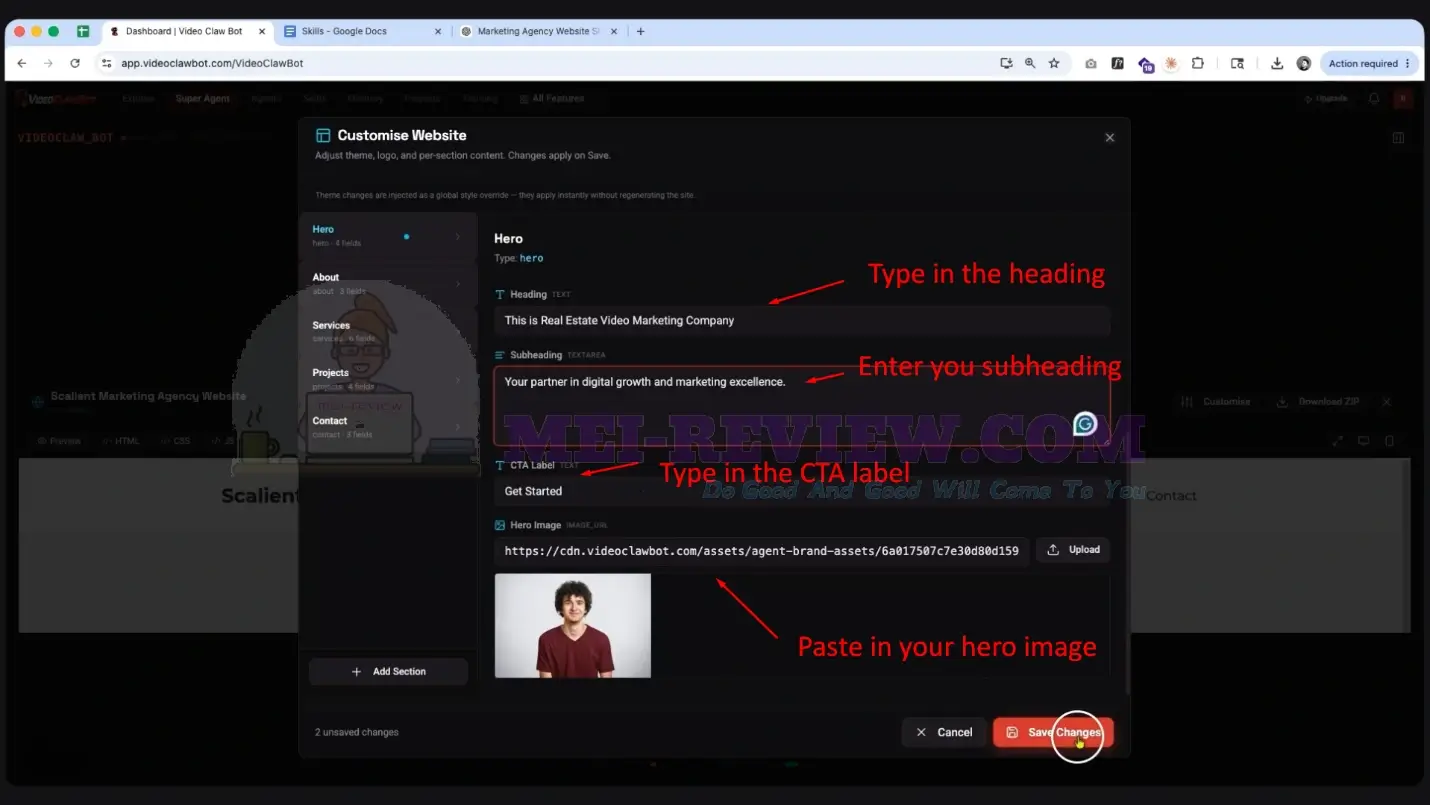Open Super Agent in the top navigation
This screenshot has width=1430, height=805.
(x=203, y=99)
